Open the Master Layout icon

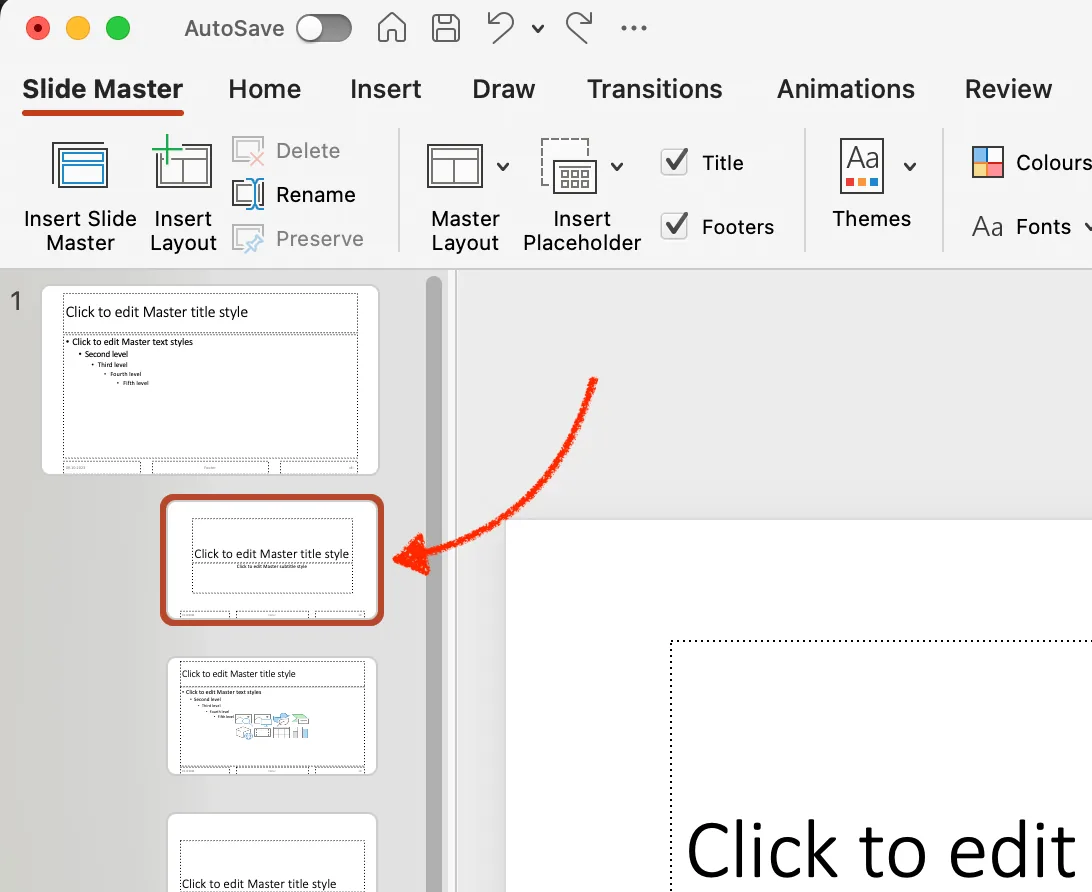click(x=455, y=166)
